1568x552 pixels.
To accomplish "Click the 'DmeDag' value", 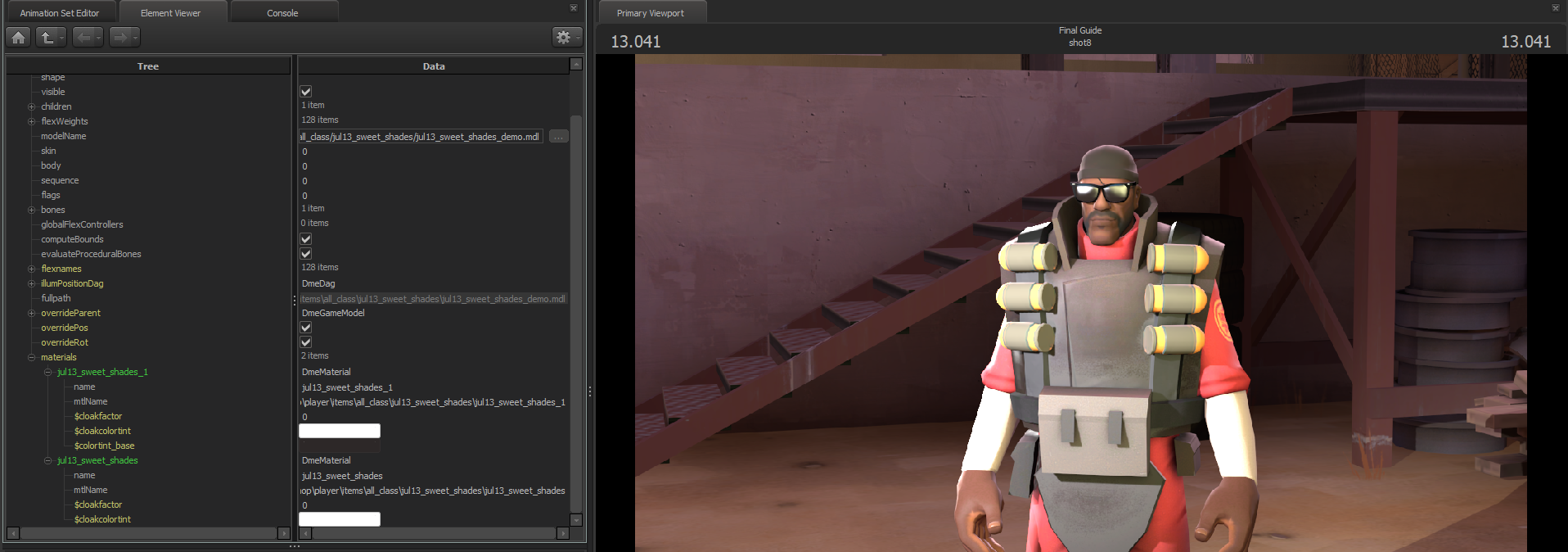I will point(318,283).
